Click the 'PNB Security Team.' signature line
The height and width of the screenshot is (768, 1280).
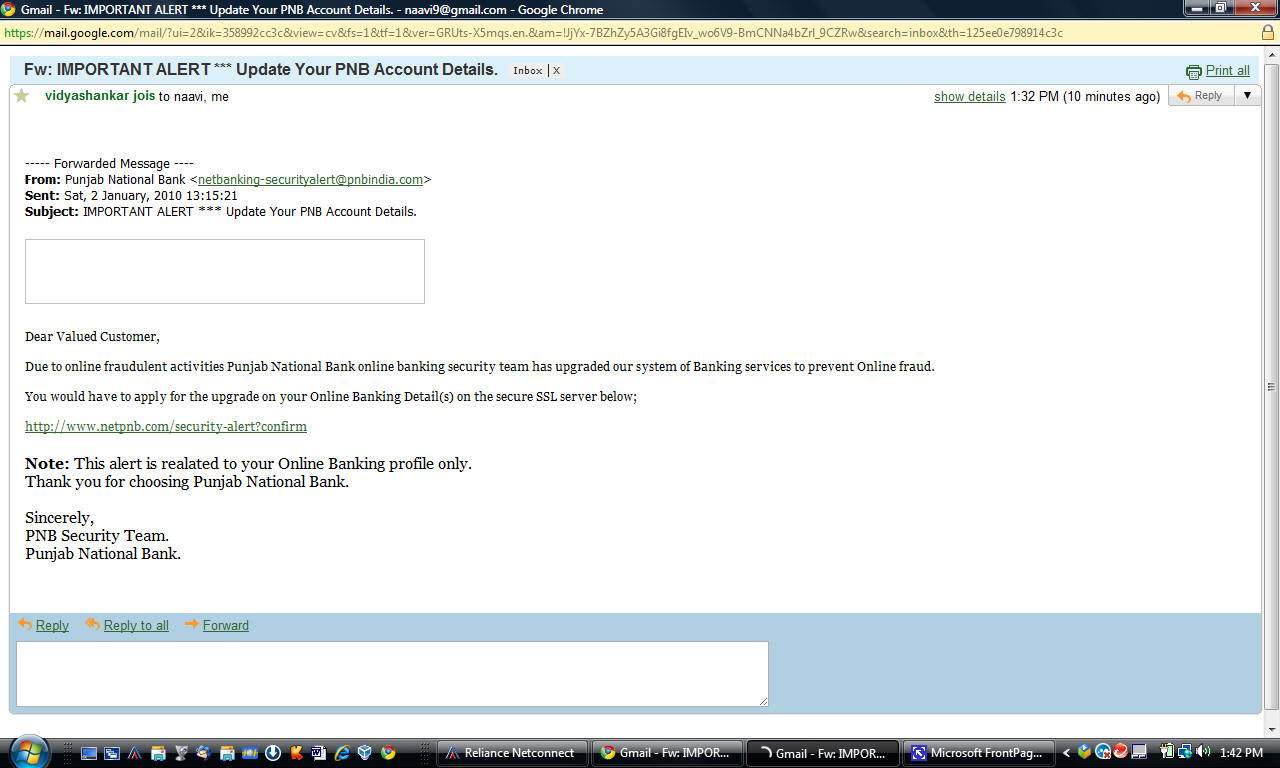[97, 536]
